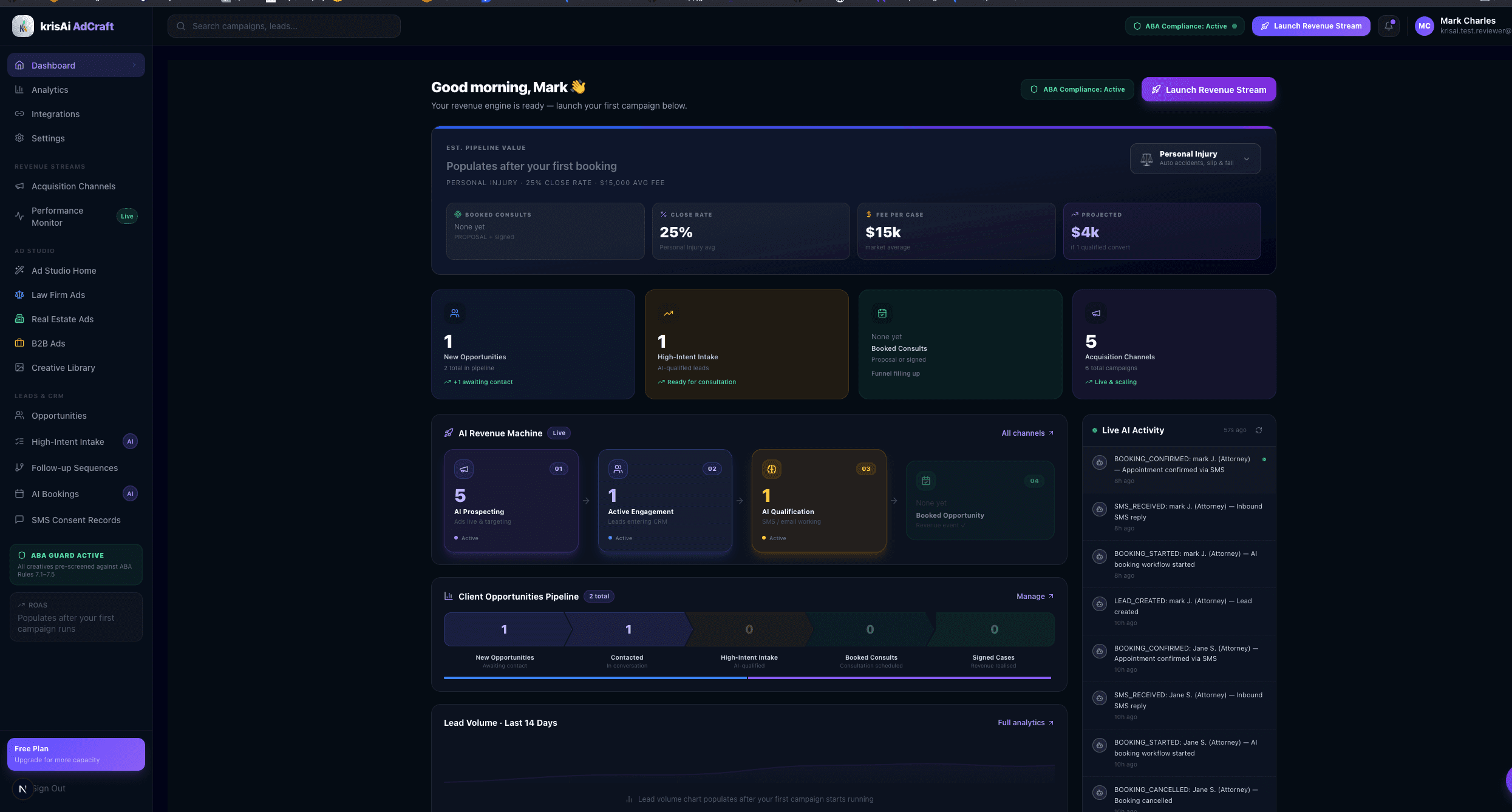Click the AI Prospecting megaphone icon
Screen dimensions: 1512x812
click(x=464, y=469)
